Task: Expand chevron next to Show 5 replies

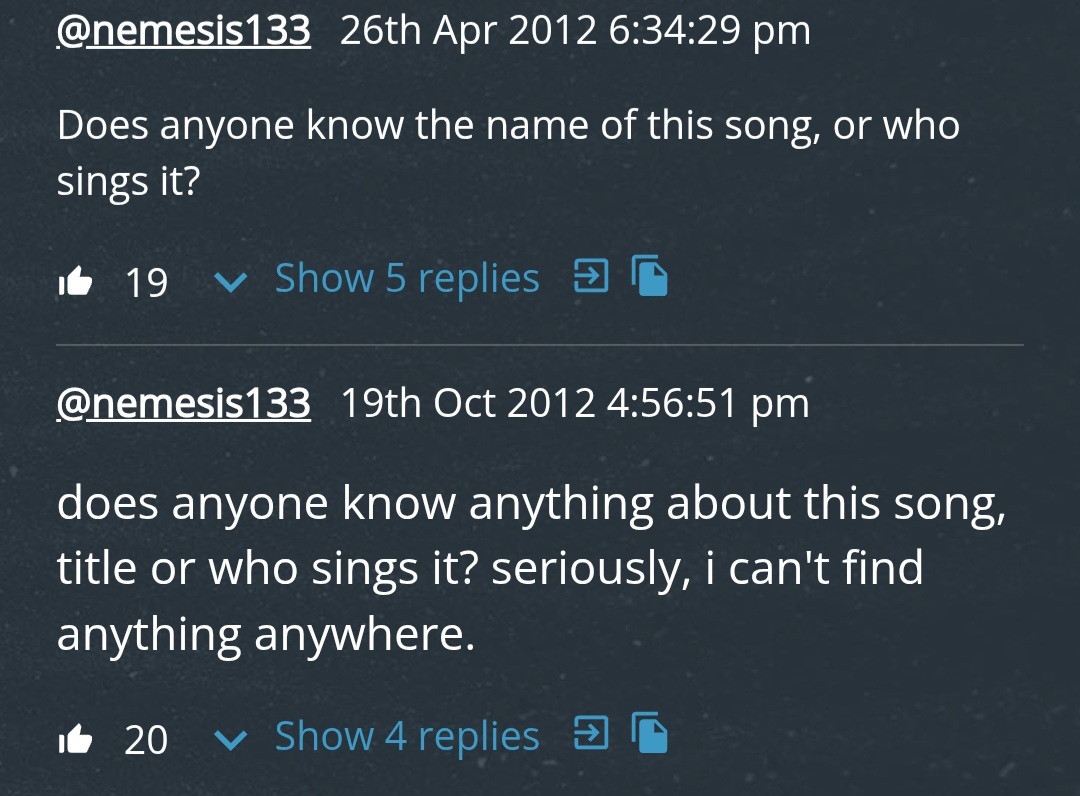Action: tap(231, 283)
